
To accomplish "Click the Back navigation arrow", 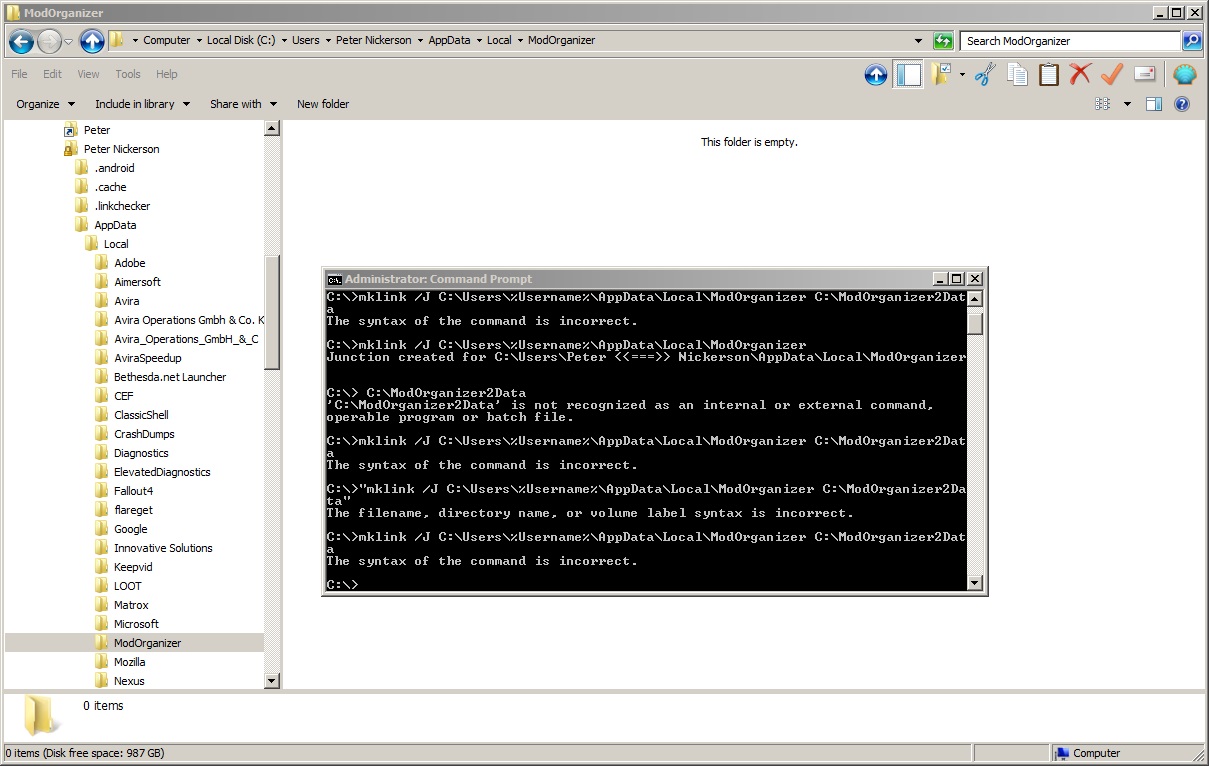I will (x=21, y=41).
